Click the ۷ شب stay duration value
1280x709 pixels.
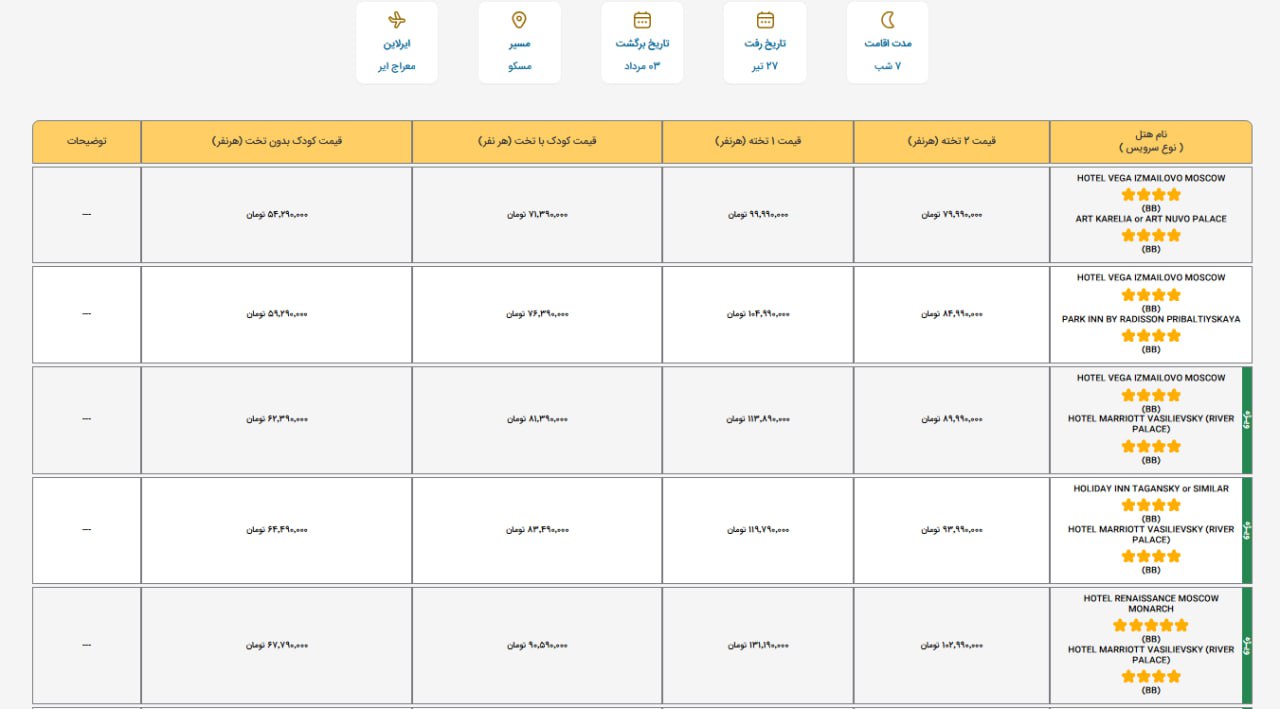[888, 66]
